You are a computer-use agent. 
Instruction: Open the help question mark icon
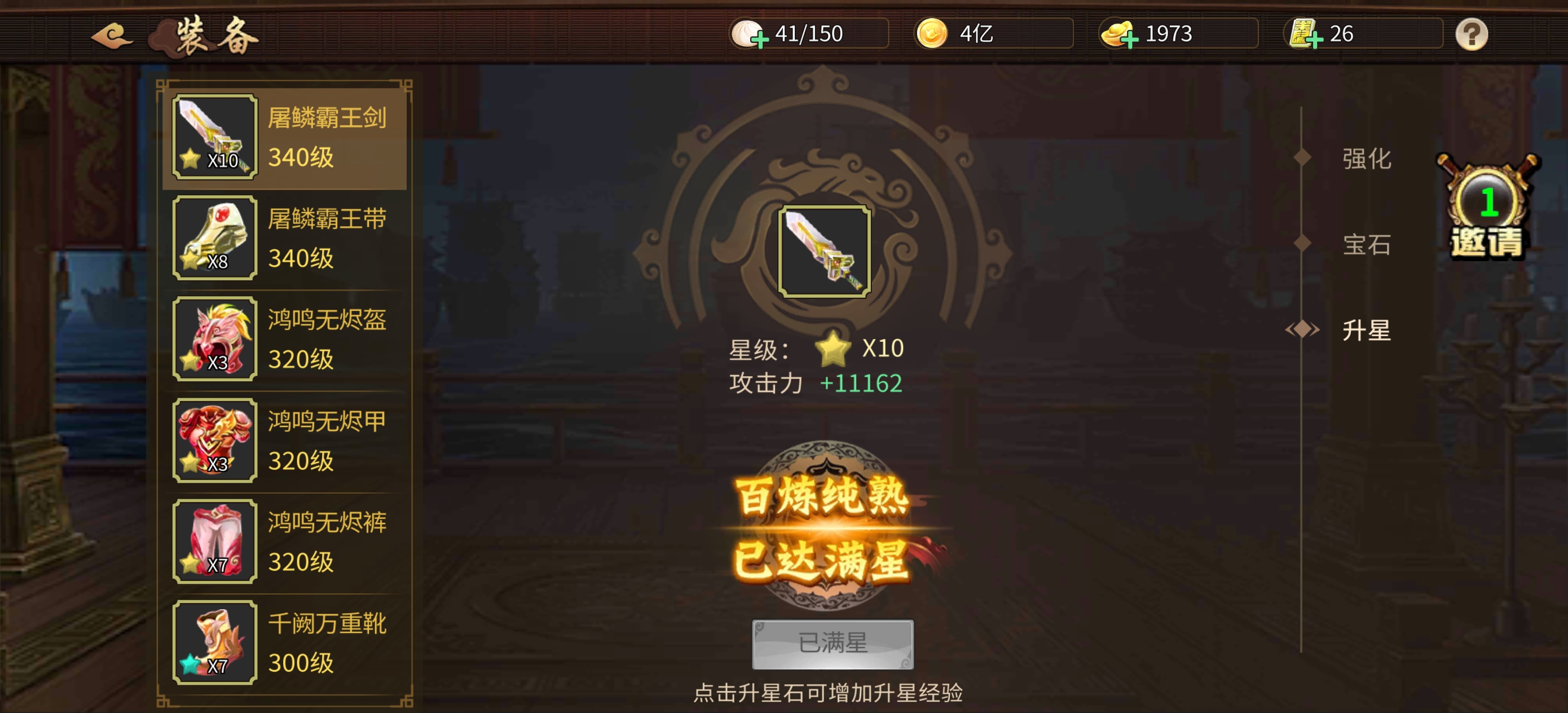[1471, 34]
